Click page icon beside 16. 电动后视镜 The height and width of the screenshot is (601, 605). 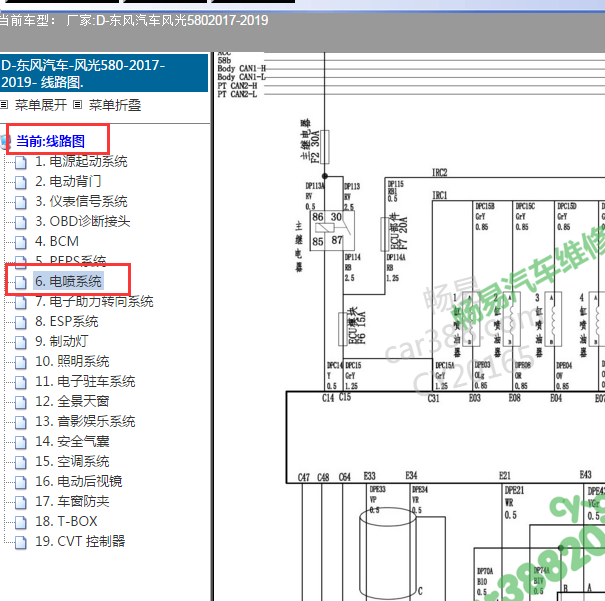tap(21, 483)
